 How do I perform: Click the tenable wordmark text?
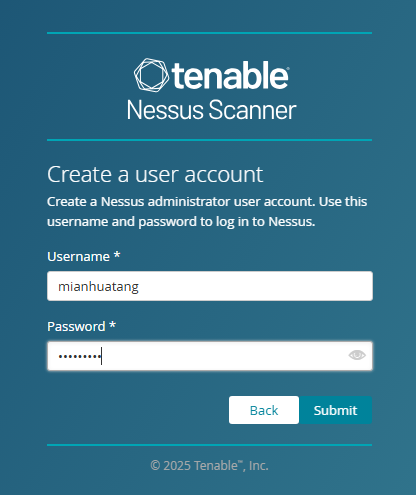click(229, 75)
